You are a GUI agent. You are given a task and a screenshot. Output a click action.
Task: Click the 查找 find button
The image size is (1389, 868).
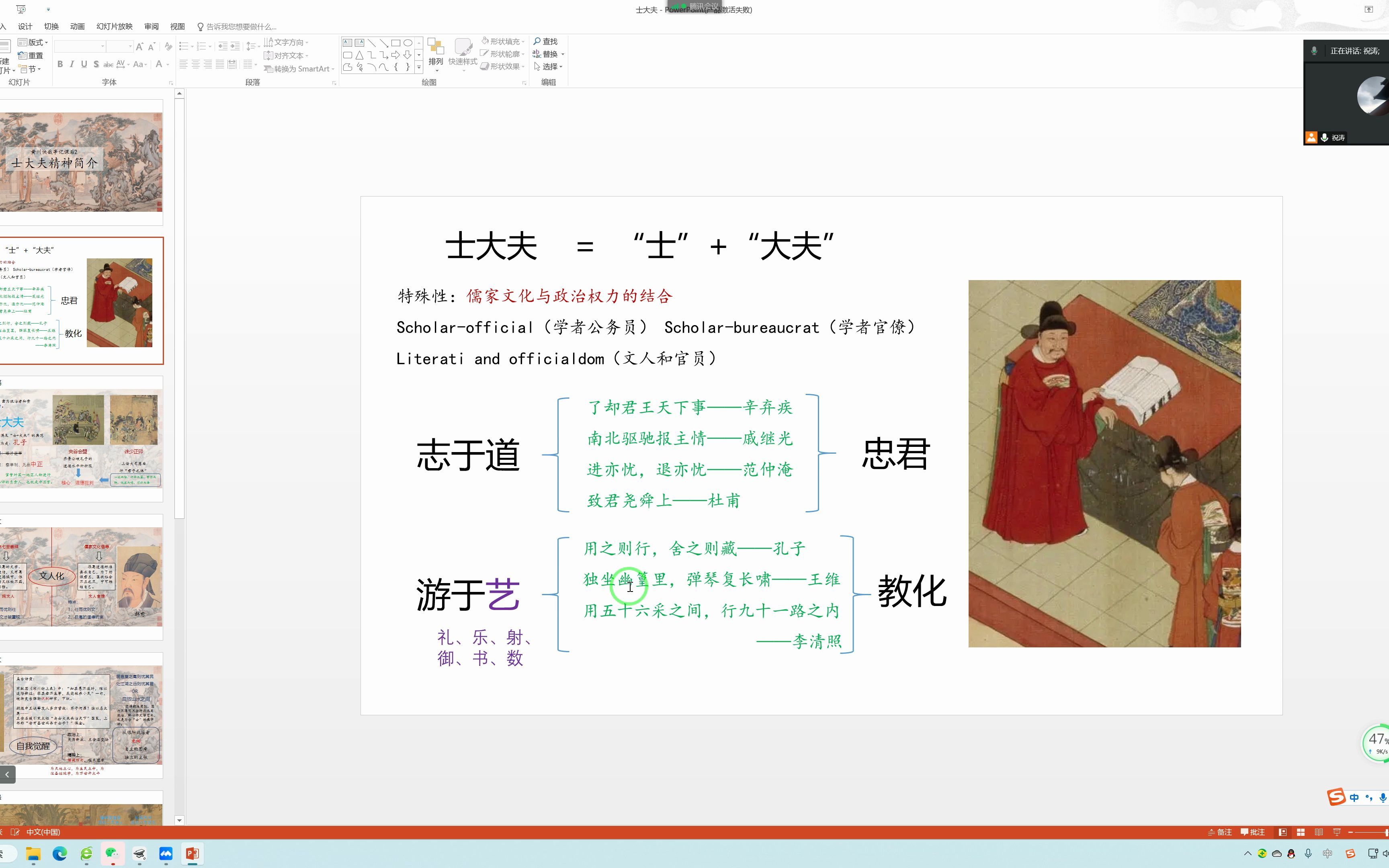[545, 41]
